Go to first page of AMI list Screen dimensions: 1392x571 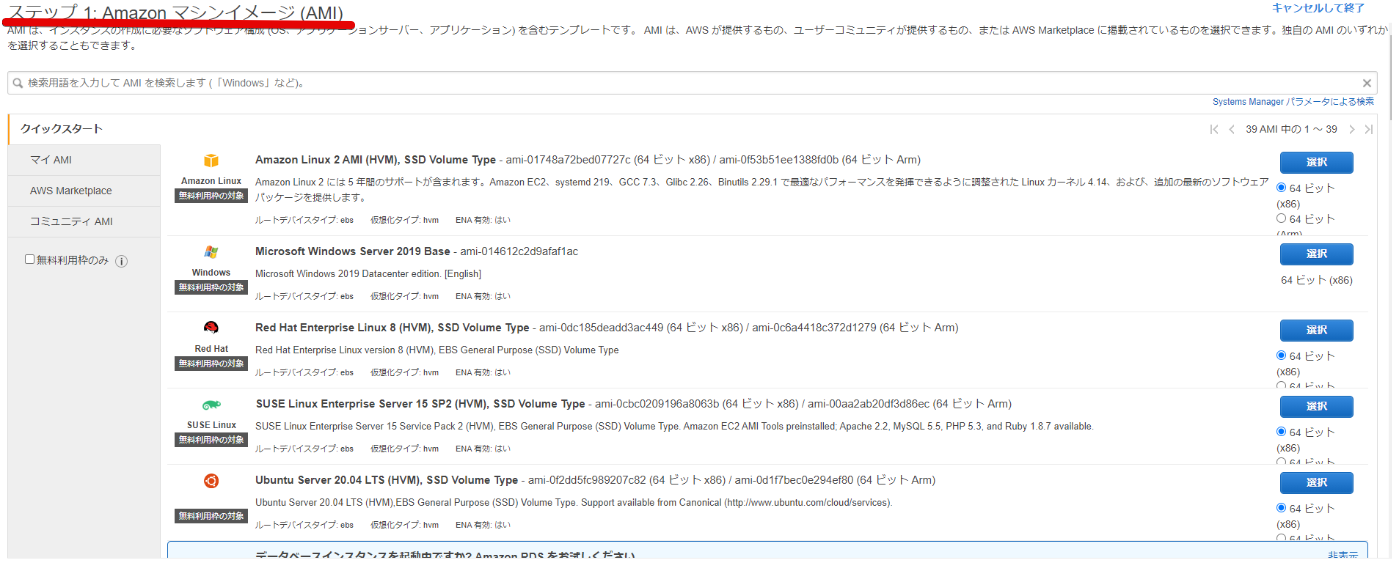[1214, 129]
